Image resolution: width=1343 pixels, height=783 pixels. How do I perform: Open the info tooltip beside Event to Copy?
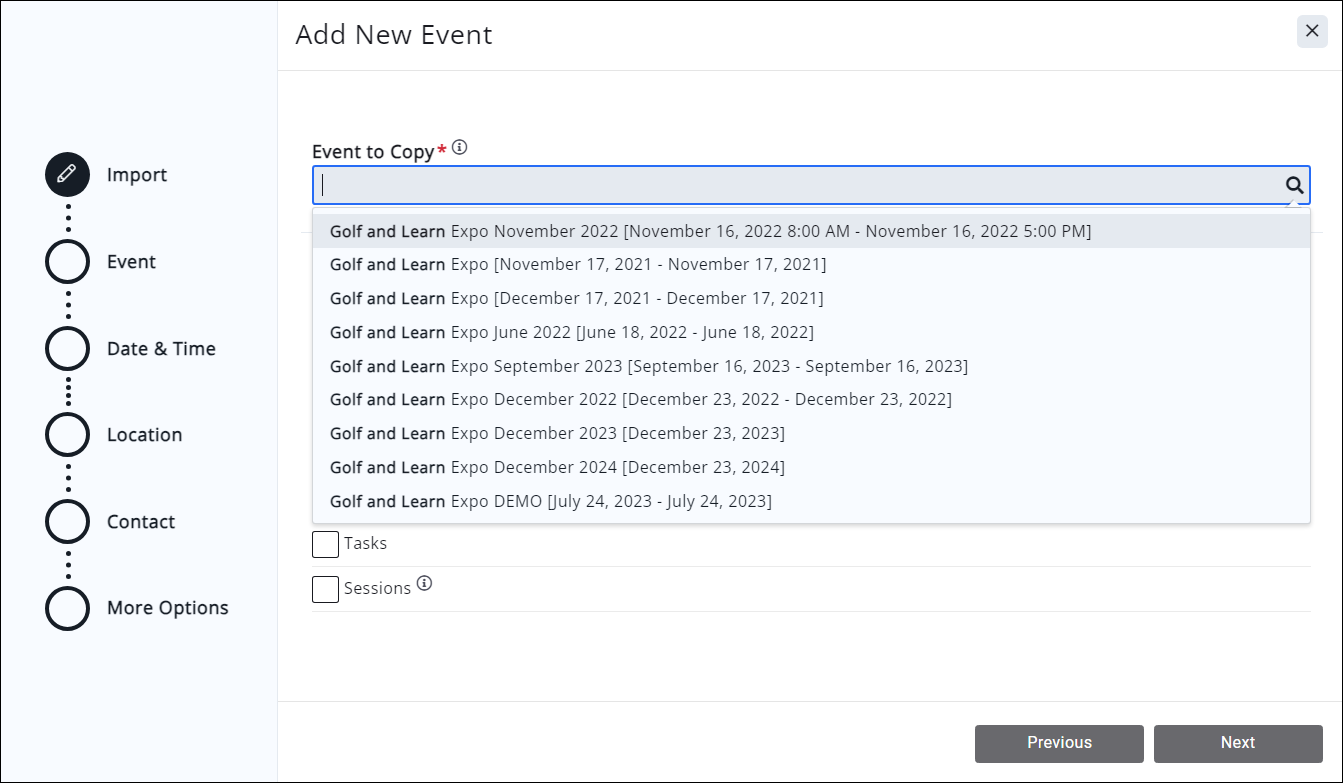(x=459, y=146)
